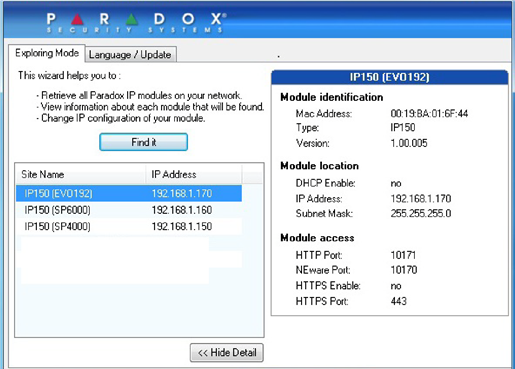Click the Subnet Mask label
The height and width of the screenshot is (369, 515).
click(x=324, y=213)
